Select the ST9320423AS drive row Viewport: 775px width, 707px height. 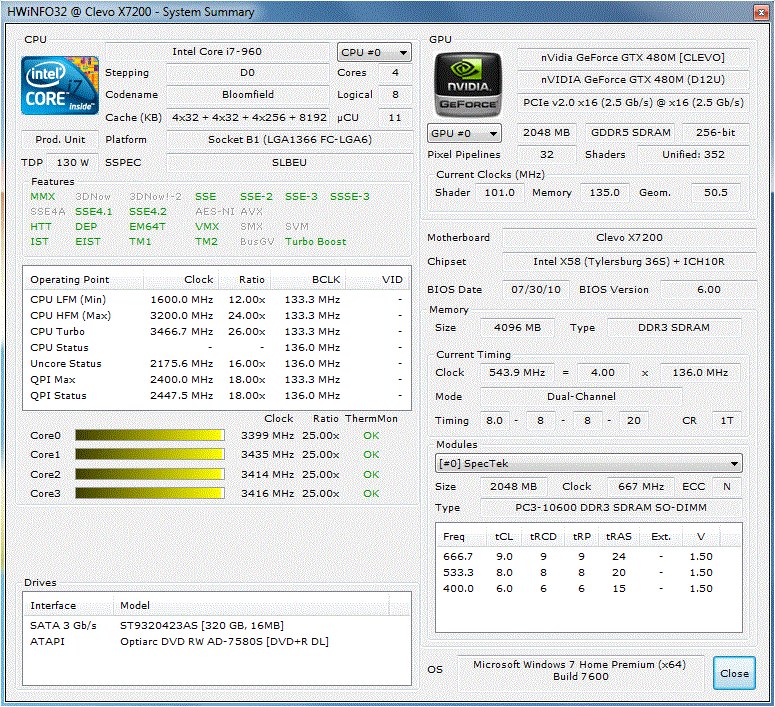tap(216, 625)
